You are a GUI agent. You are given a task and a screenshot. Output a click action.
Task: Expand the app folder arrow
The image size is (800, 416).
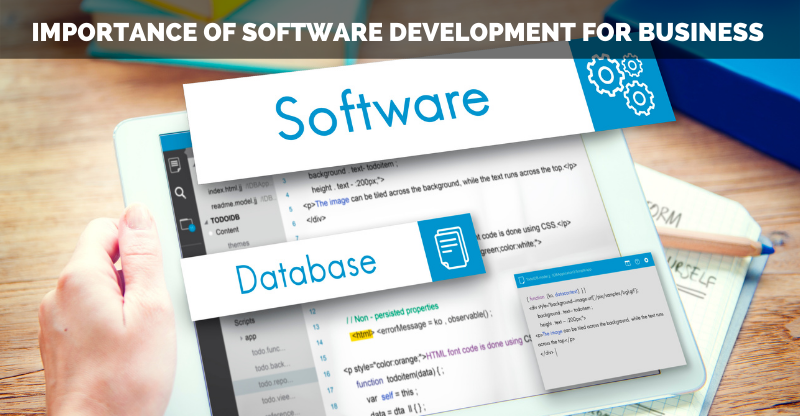pos(242,338)
